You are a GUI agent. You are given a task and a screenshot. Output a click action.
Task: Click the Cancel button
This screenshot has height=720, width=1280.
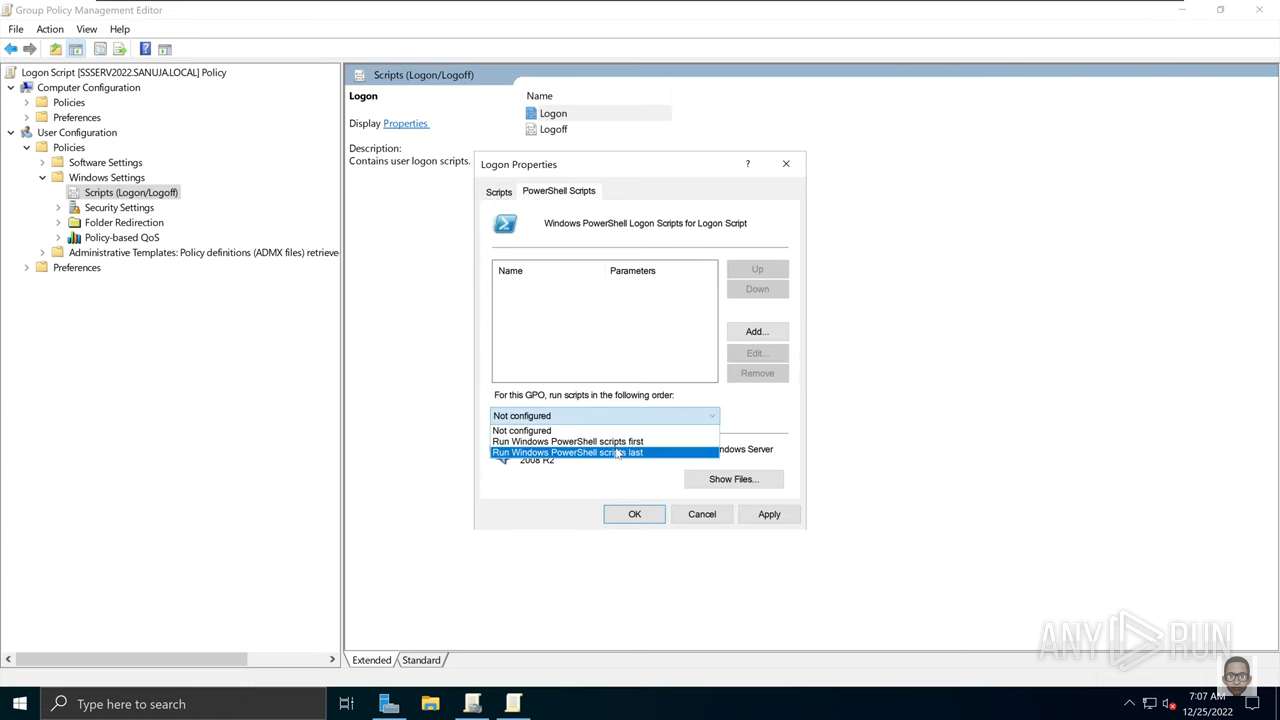[702, 514]
